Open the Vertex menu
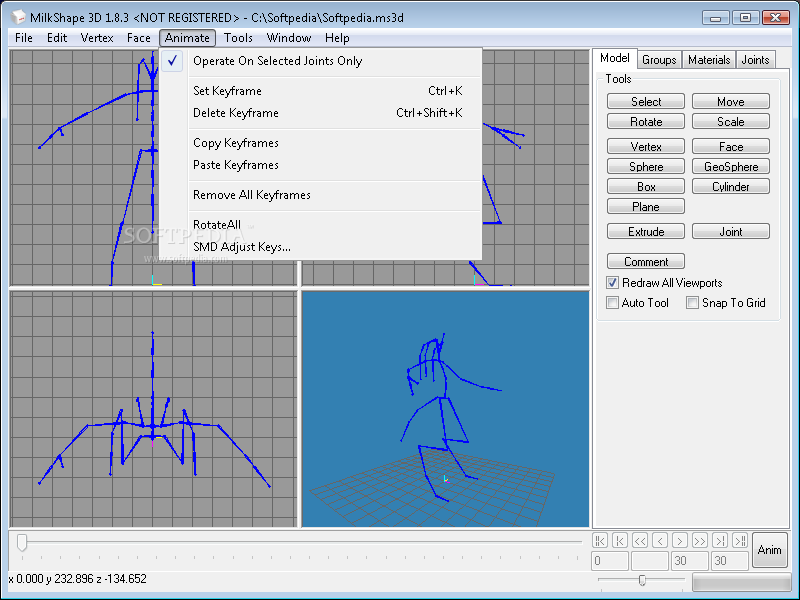800x600 pixels. coord(97,38)
